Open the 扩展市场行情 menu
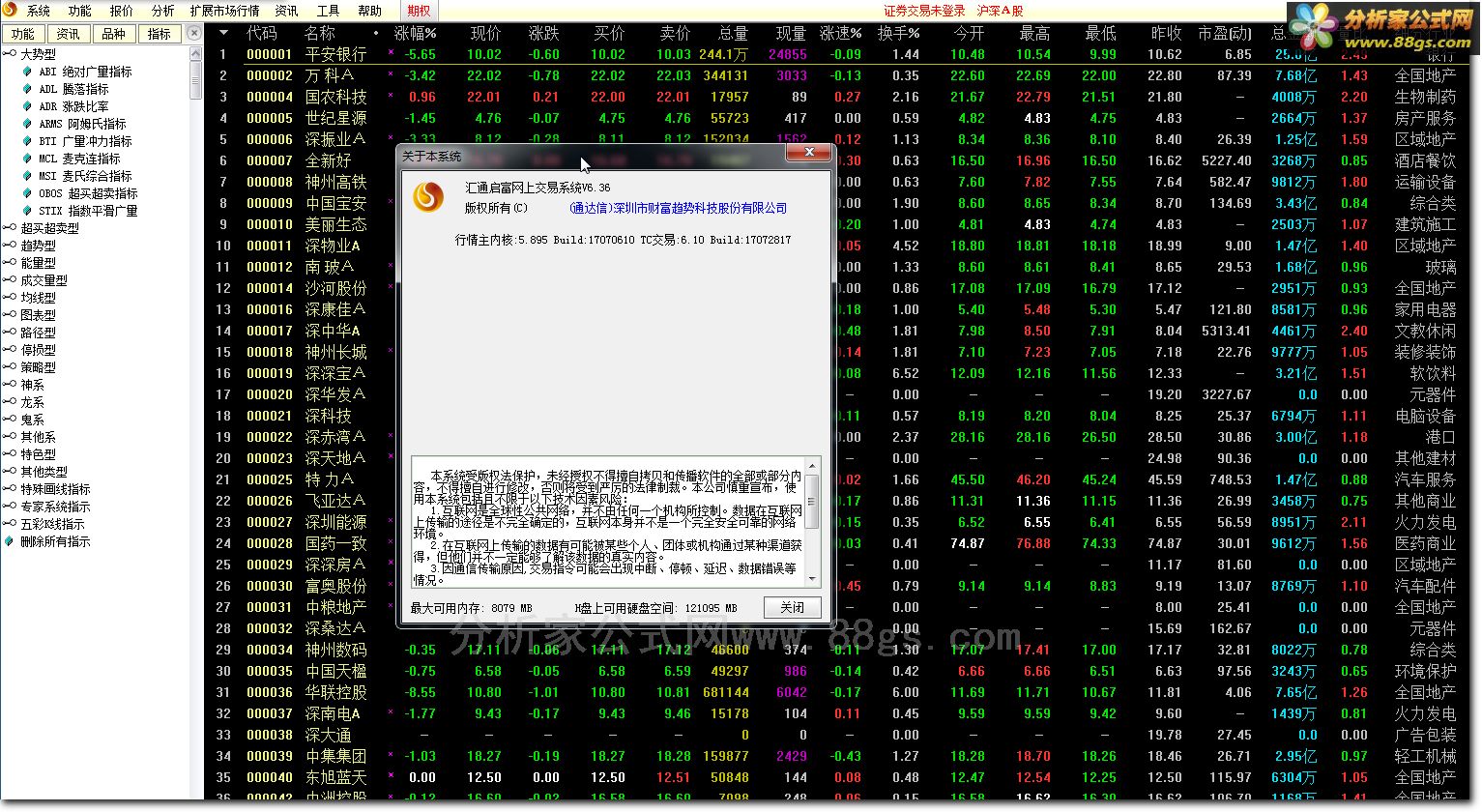Image resolution: width=1482 pixels, height=812 pixels. [225, 11]
